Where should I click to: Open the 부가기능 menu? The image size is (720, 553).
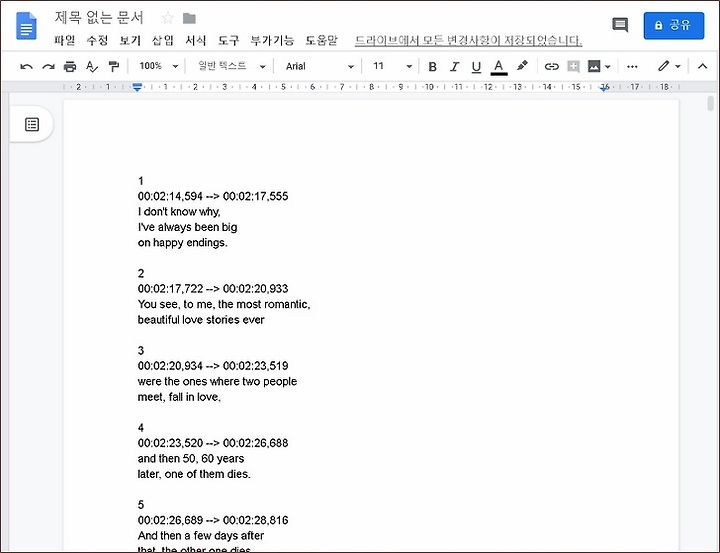(272, 40)
